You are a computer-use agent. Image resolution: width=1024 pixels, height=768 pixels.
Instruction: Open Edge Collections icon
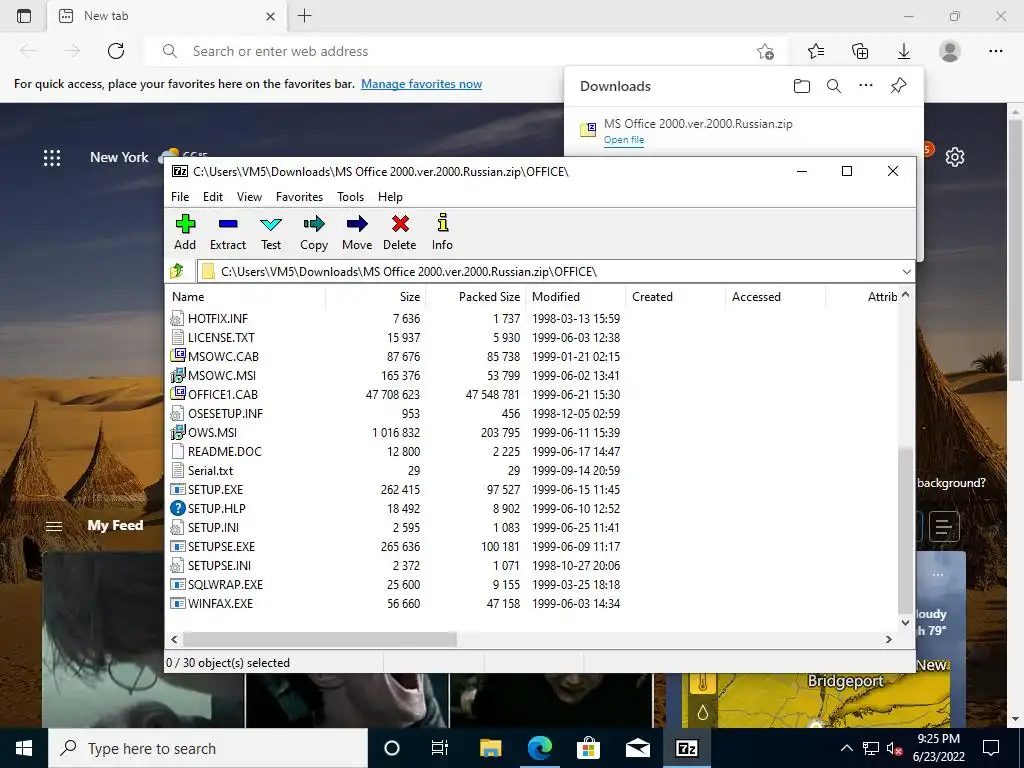(860, 51)
